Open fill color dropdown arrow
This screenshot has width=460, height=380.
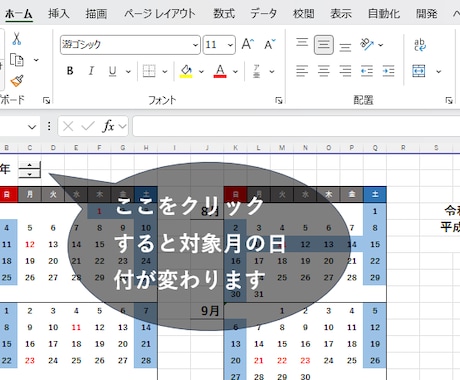(x=201, y=71)
